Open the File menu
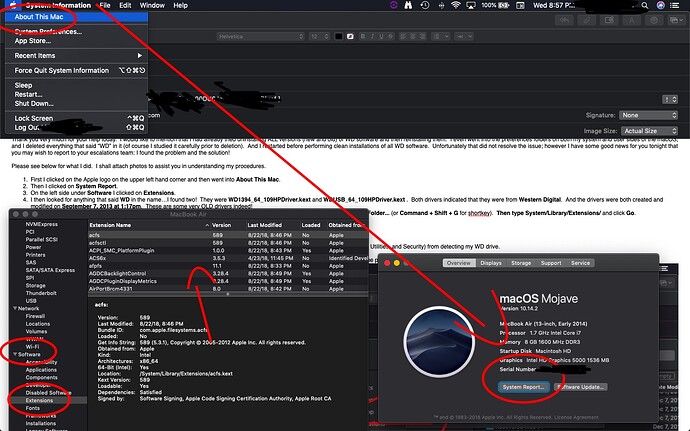Screen dimensions: 690x431 [105, 5]
